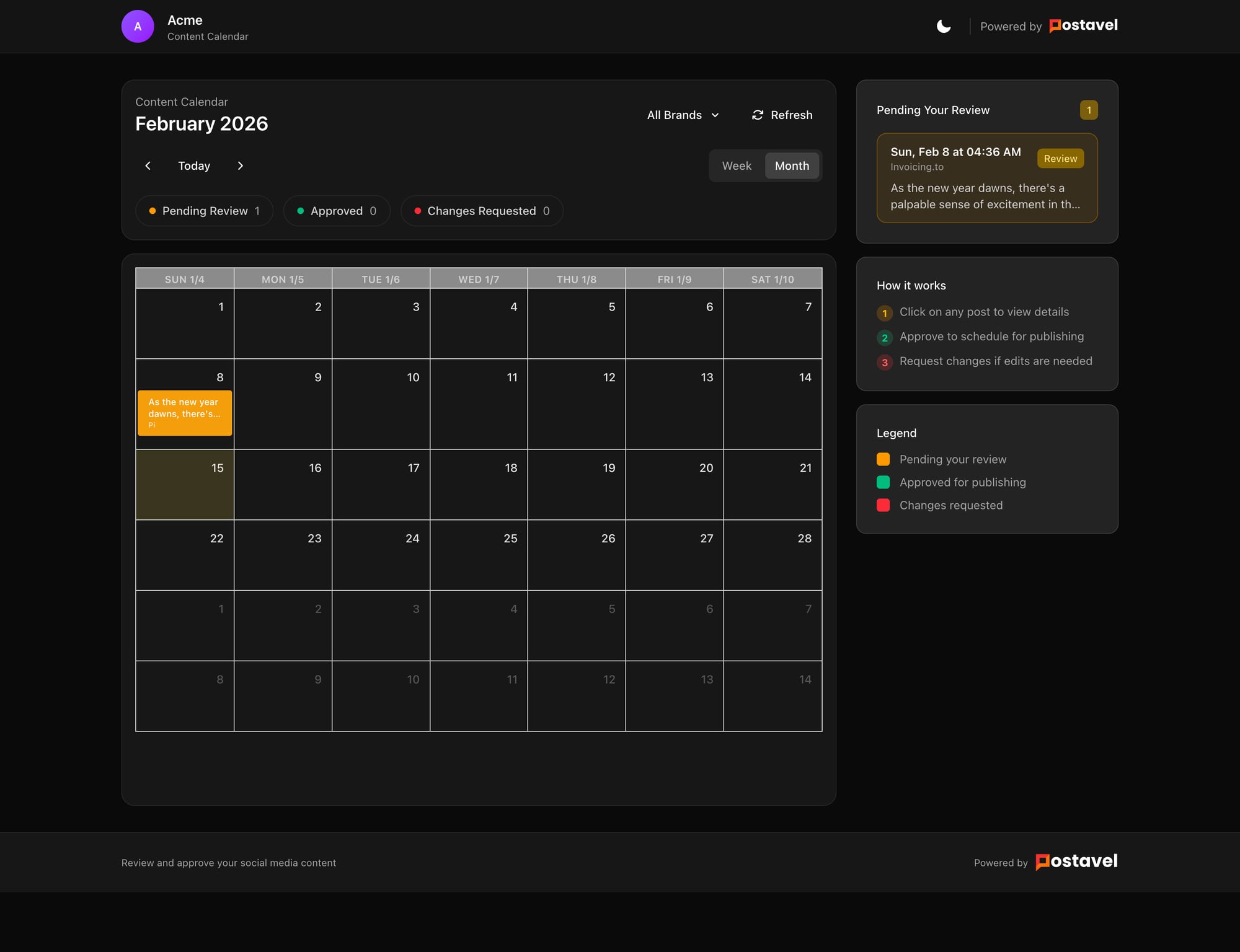The image size is (1240, 952).
Task: Toggle dark mode moon icon
Action: [x=944, y=26]
